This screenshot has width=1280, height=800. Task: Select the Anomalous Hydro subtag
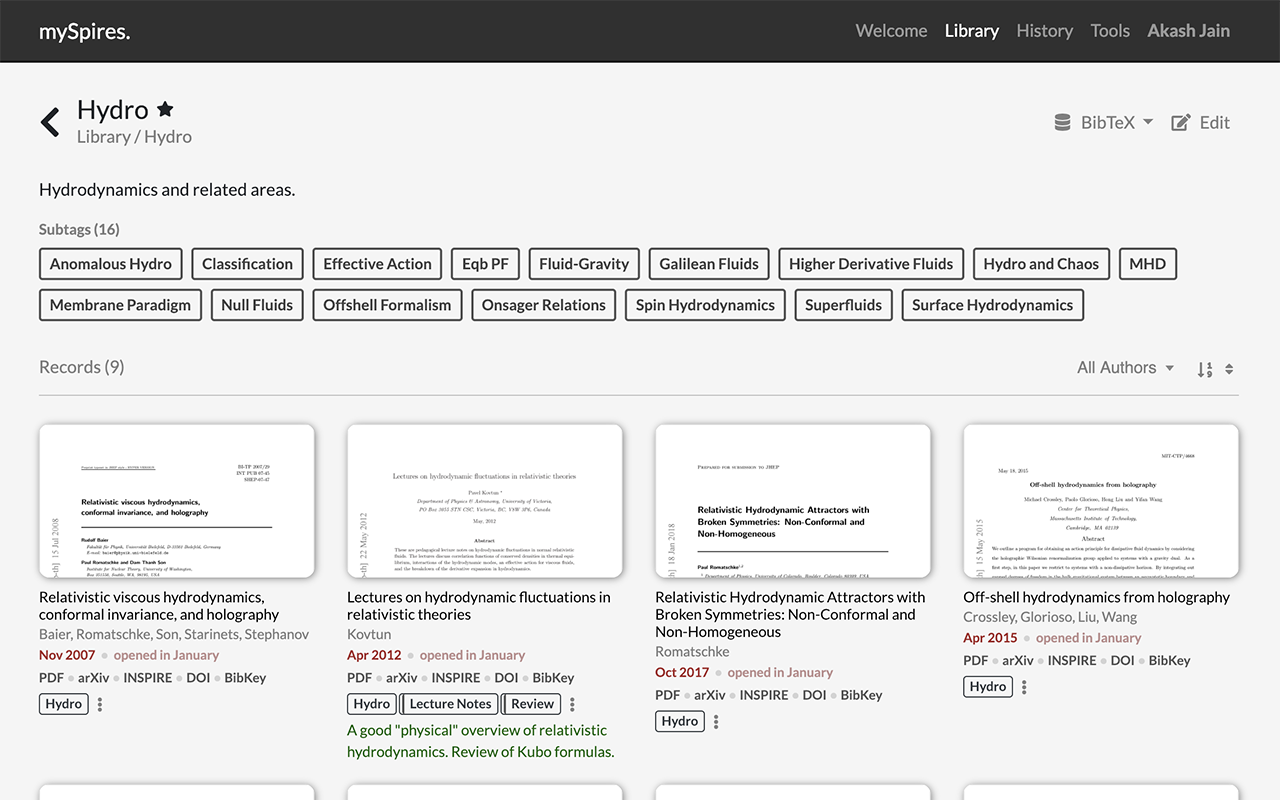[x=111, y=264]
